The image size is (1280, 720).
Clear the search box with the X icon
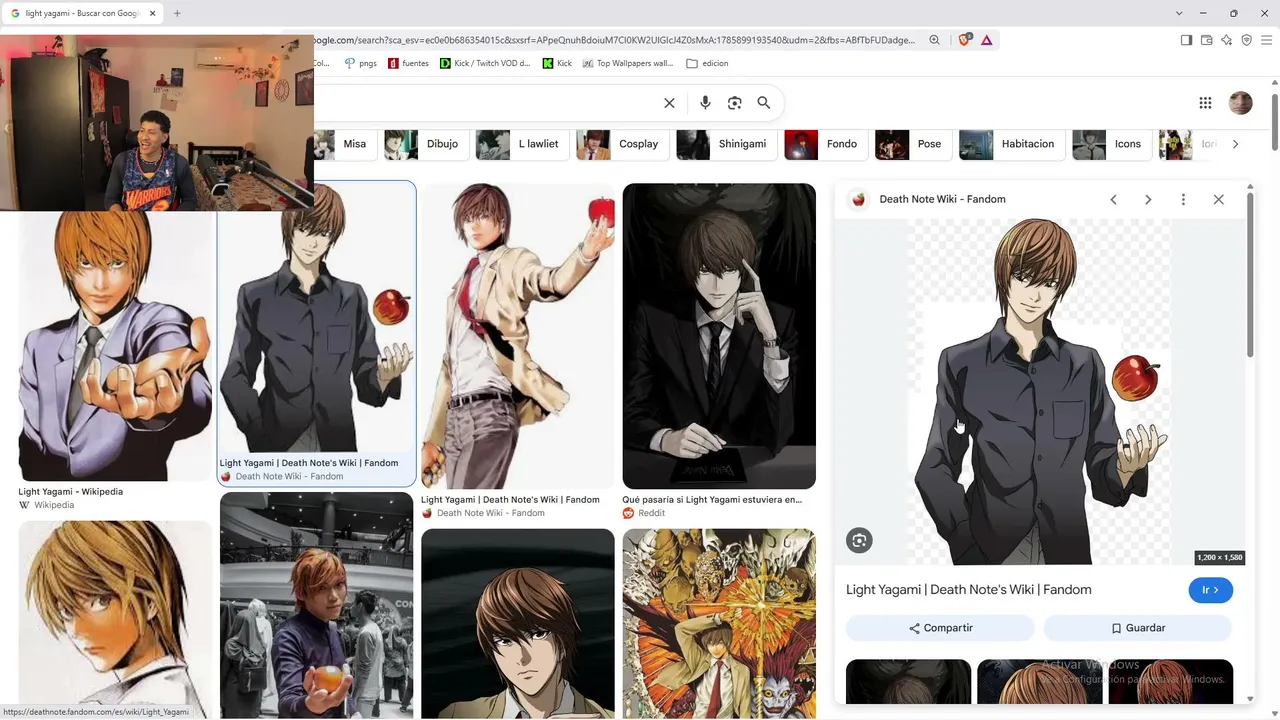coord(669,103)
